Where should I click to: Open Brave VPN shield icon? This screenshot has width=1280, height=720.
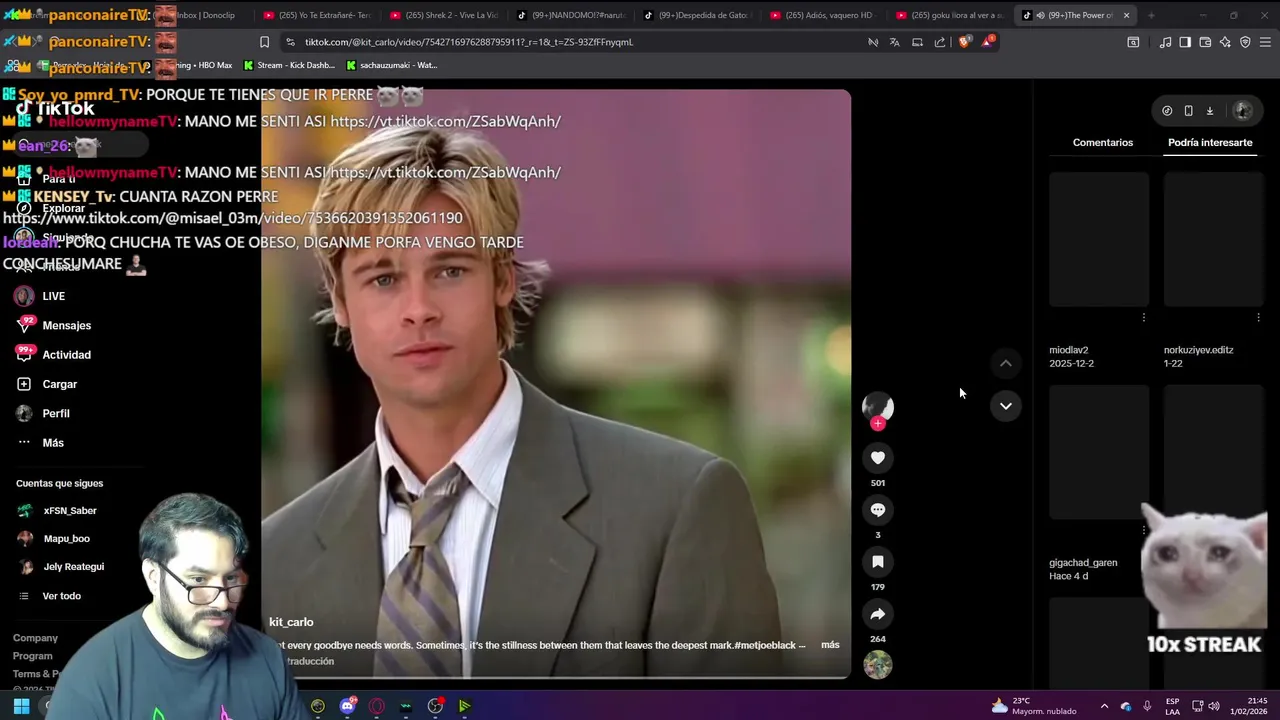pyautogui.click(x=1245, y=42)
